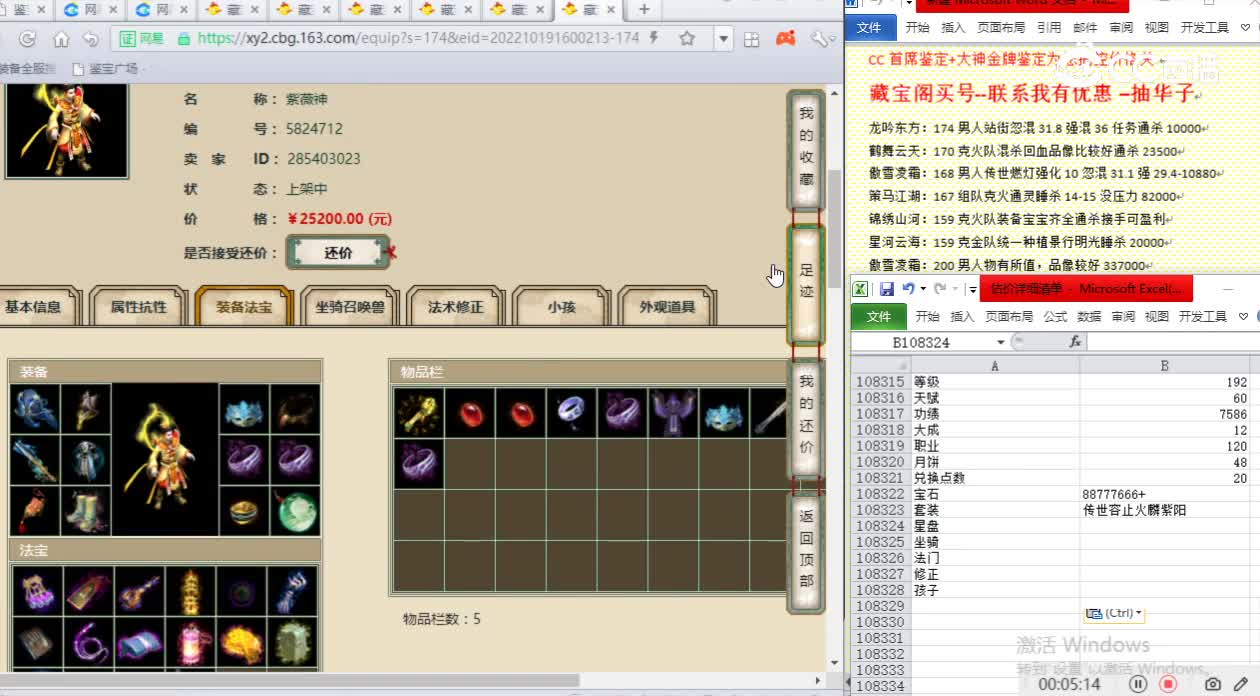1260x696 pixels.
Task: Open the Excel name box dropdown
Action: point(1001,342)
